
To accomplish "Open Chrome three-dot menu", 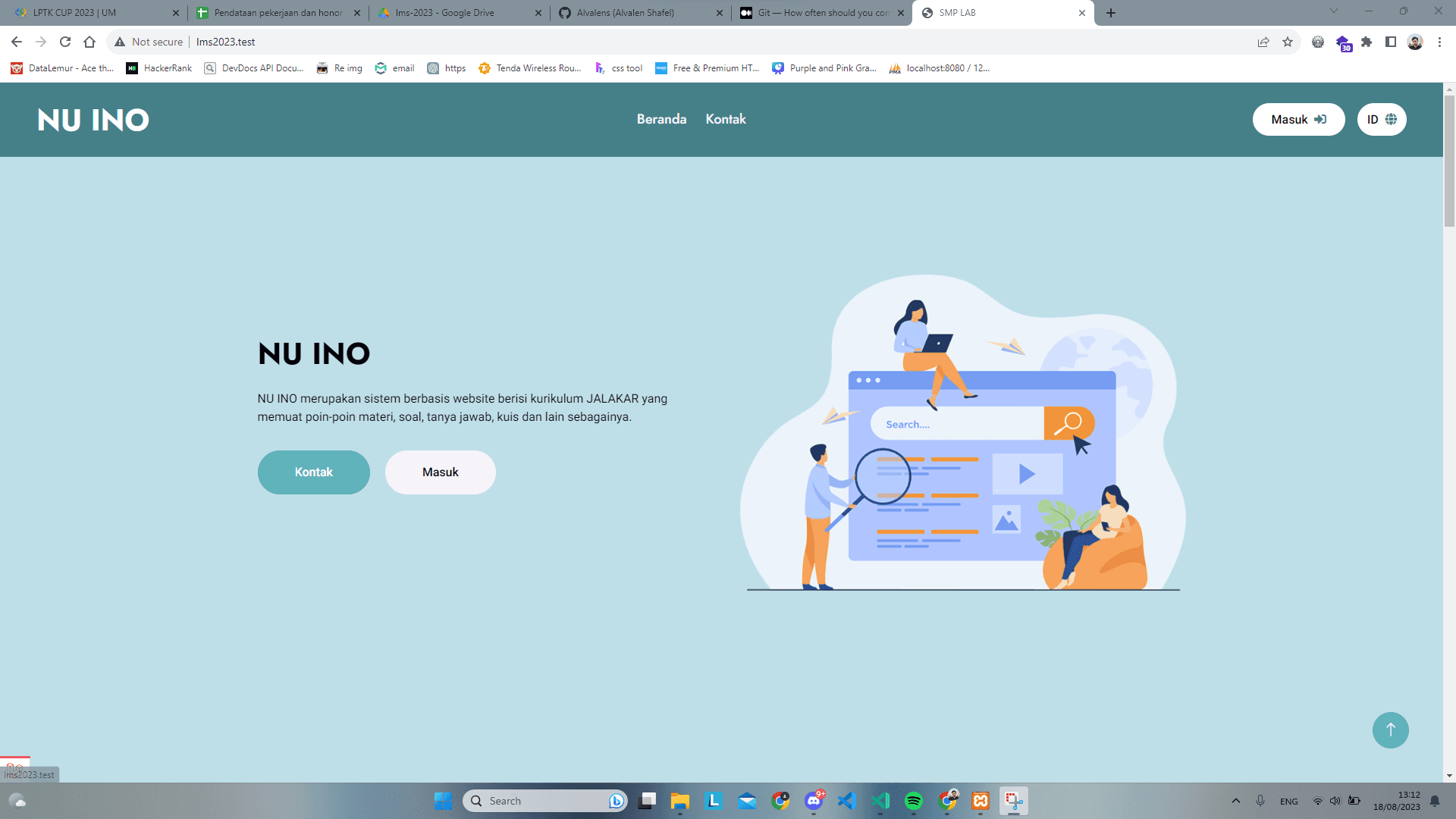I will (1439, 42).
